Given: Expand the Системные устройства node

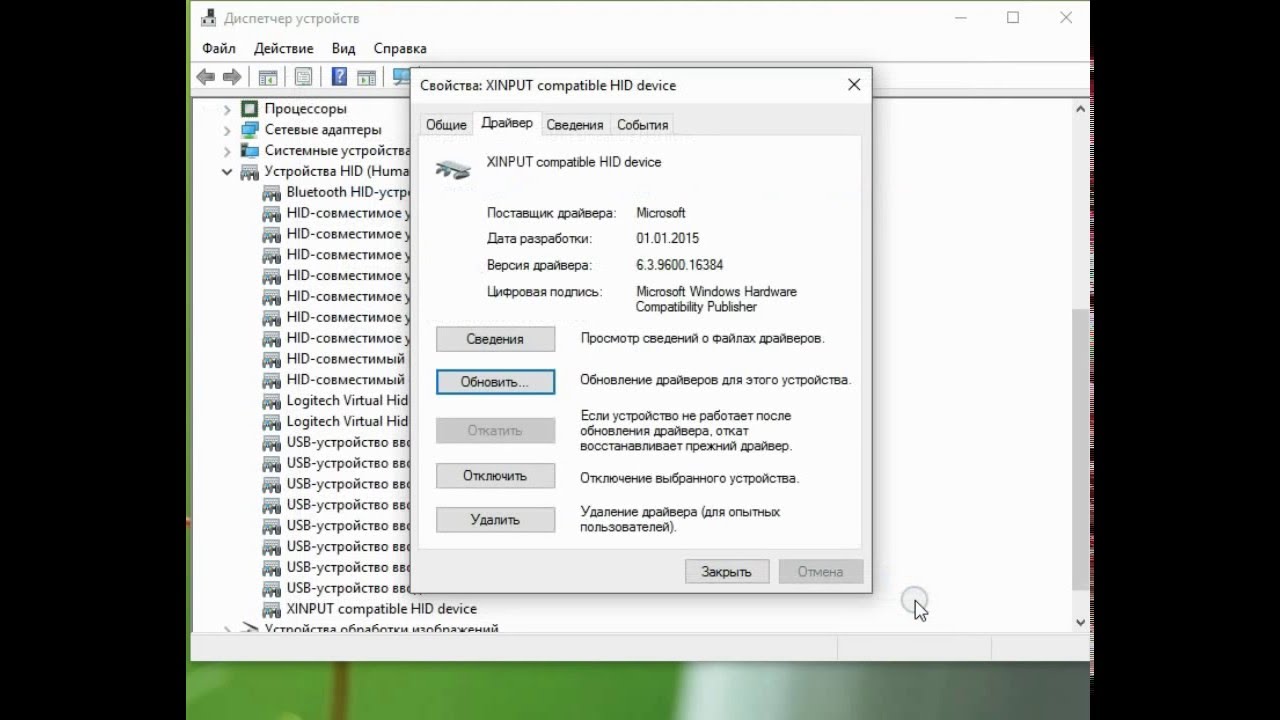Looking at the screenshot, I should [x=227, y=151].
